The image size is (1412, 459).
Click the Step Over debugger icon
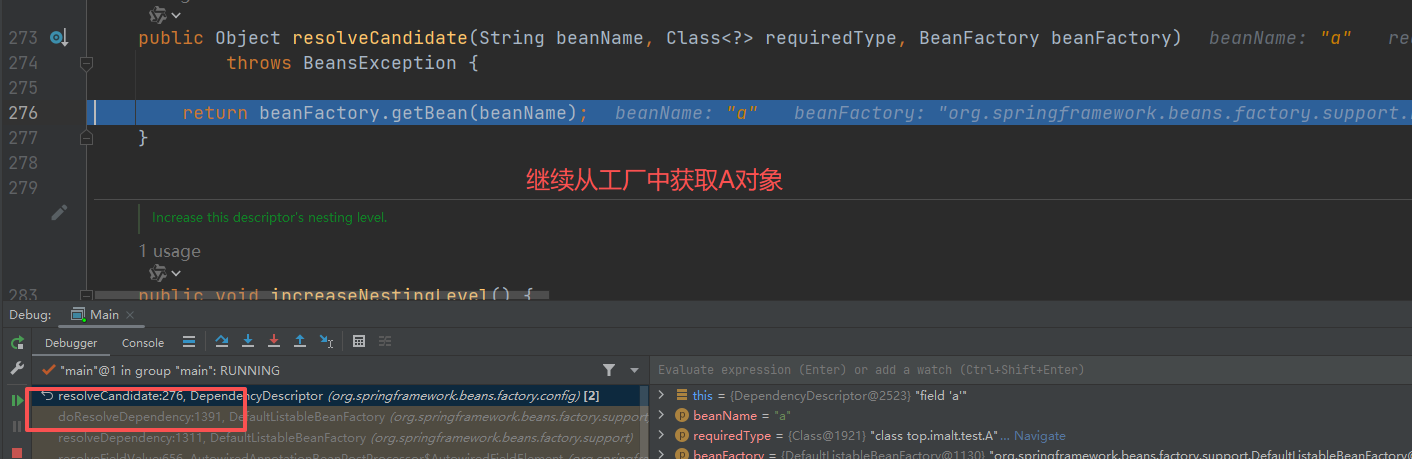point(222,342)
